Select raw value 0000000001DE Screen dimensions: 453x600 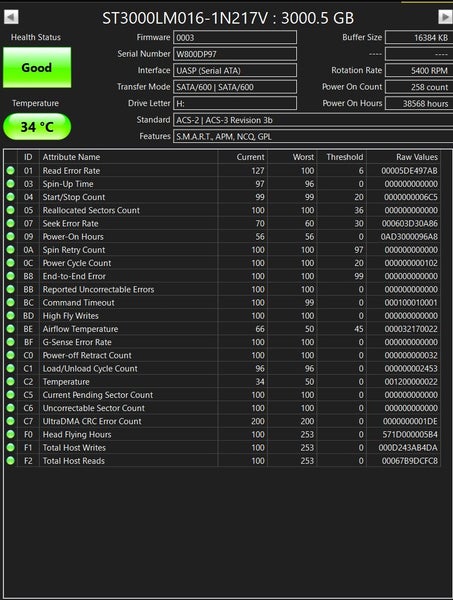point(410,421)
